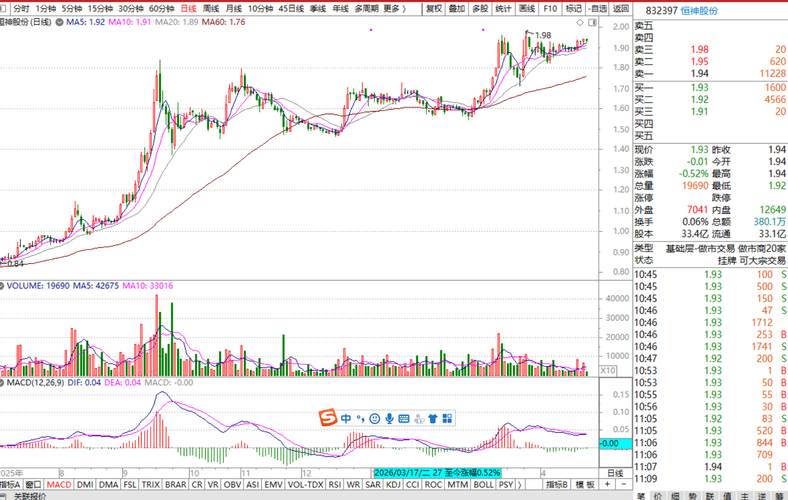Select the 60分钟 period

tap(162, 9)
